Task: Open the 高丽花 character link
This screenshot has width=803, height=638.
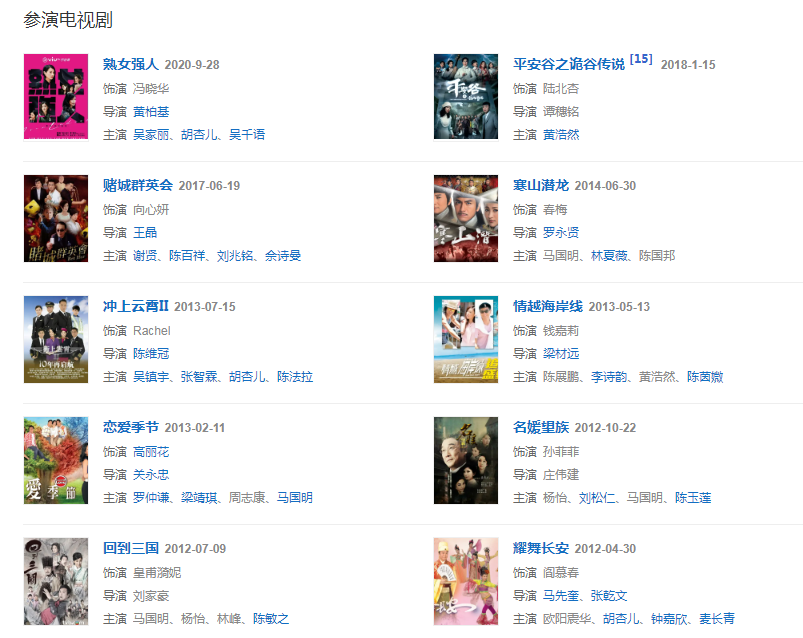Action: pos(151,452)
